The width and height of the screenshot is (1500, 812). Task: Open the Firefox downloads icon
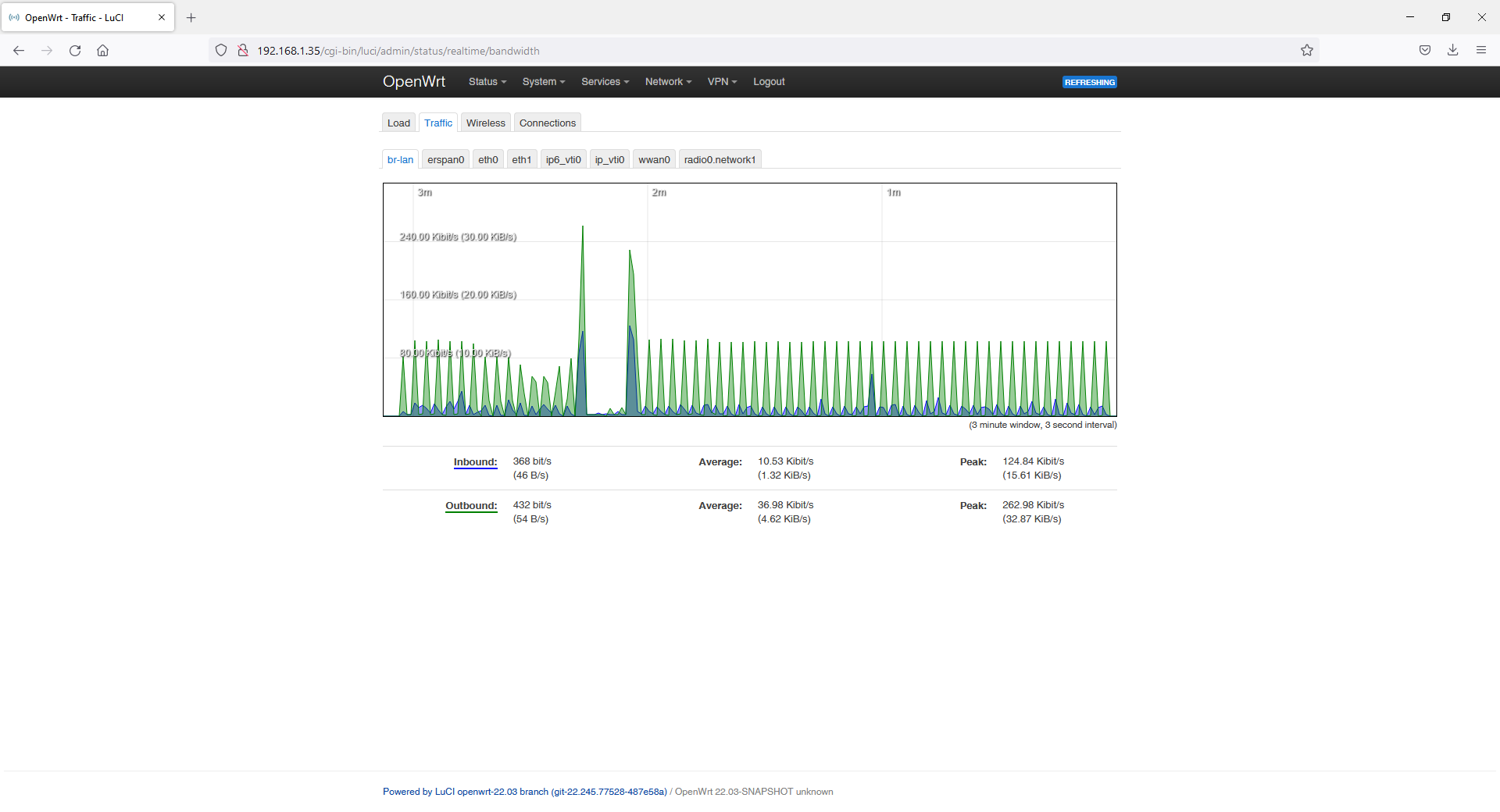[x=1452, y=51]
